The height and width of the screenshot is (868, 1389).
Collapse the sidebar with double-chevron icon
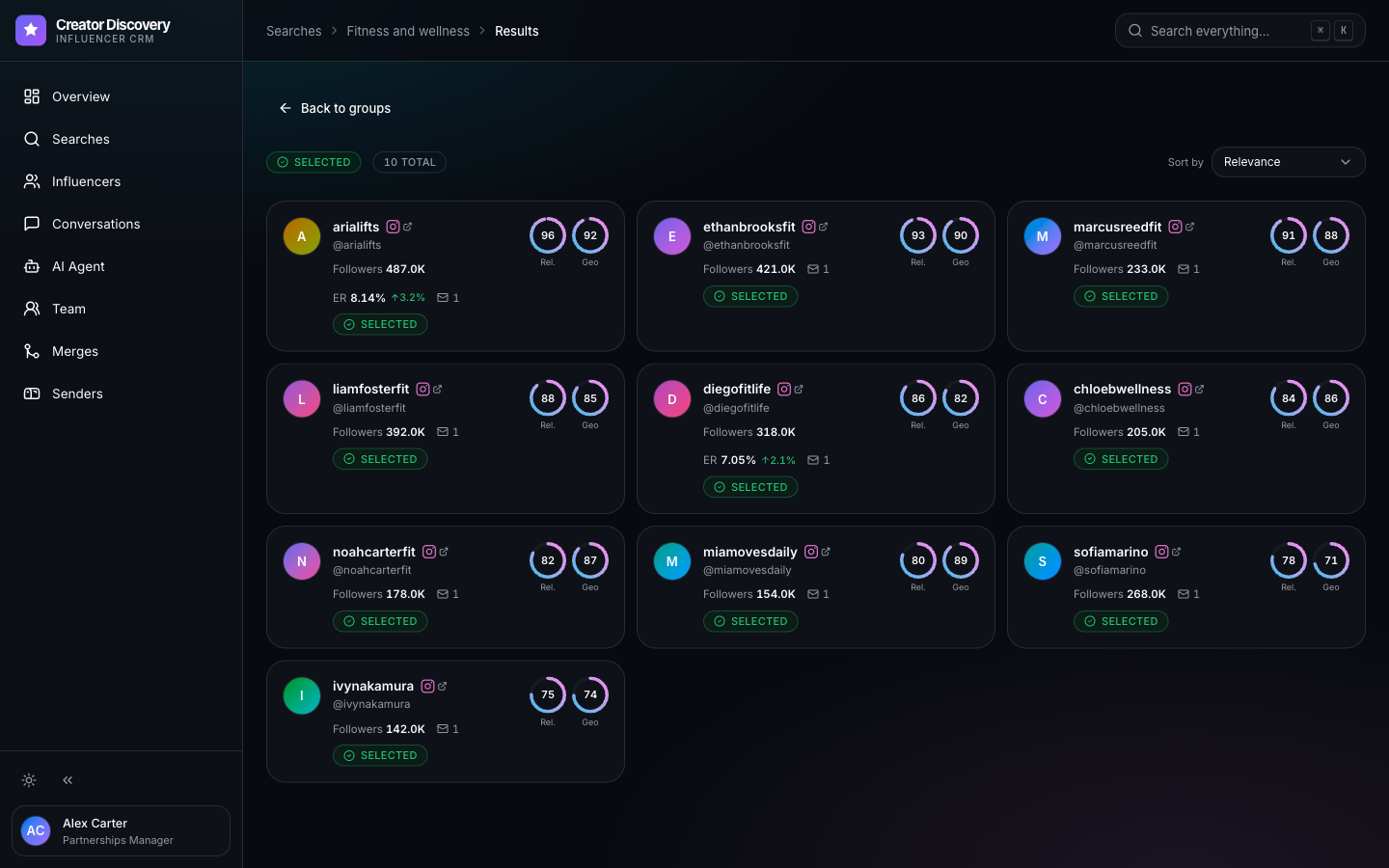[68, 780]
